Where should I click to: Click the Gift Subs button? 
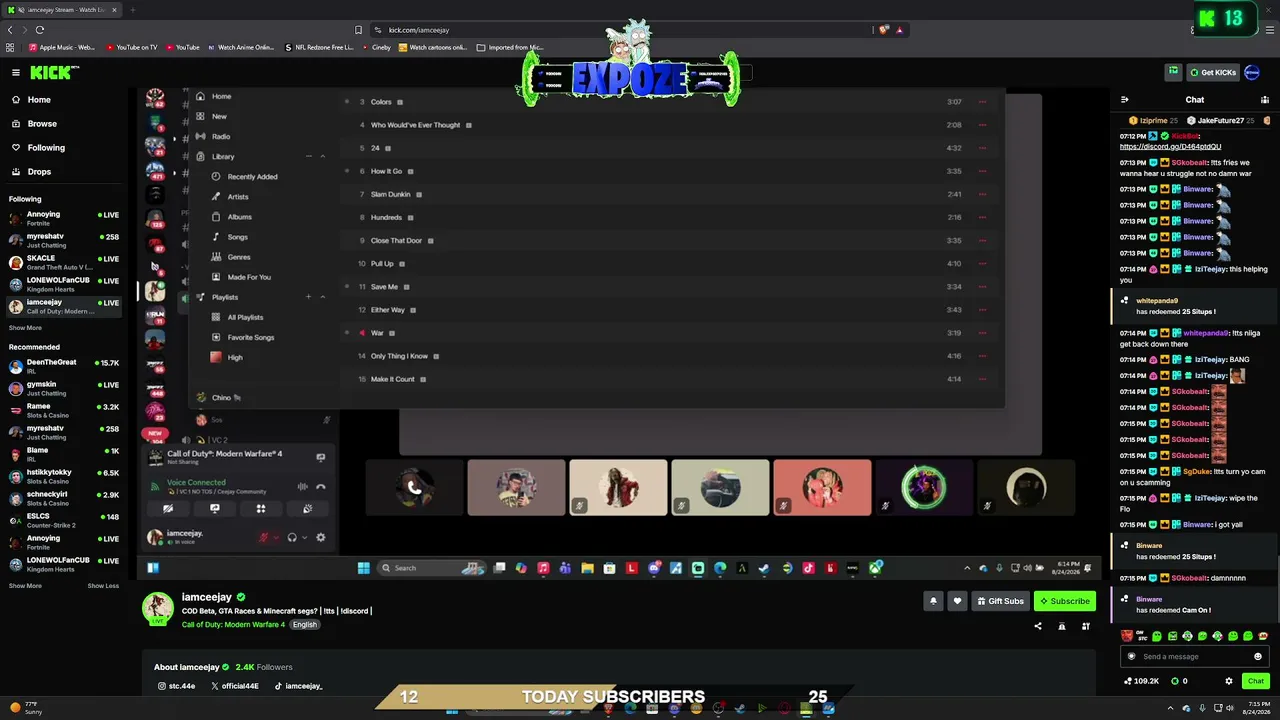tap(999, 601)
